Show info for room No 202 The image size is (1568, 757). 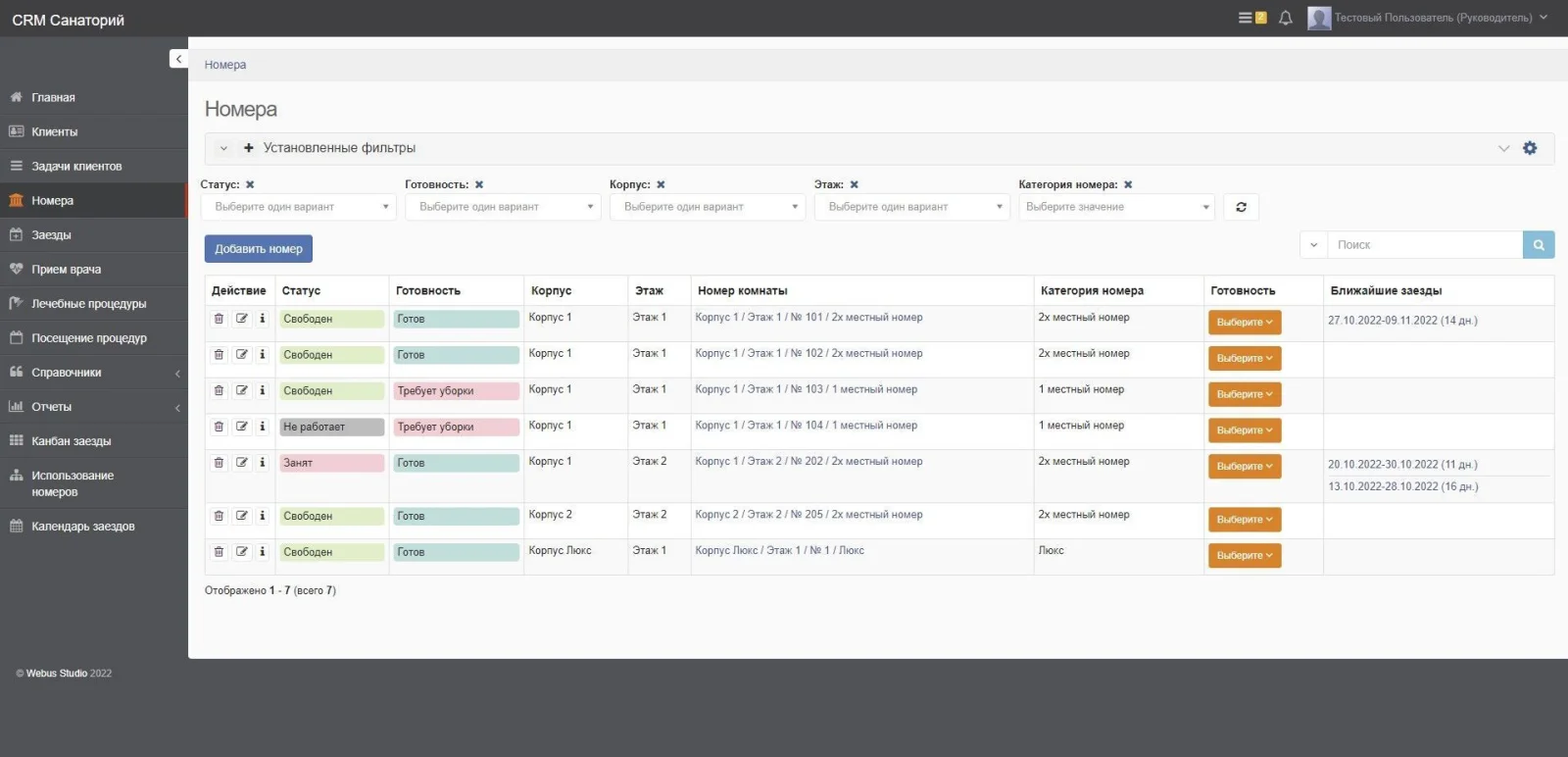tap(263, 462)
